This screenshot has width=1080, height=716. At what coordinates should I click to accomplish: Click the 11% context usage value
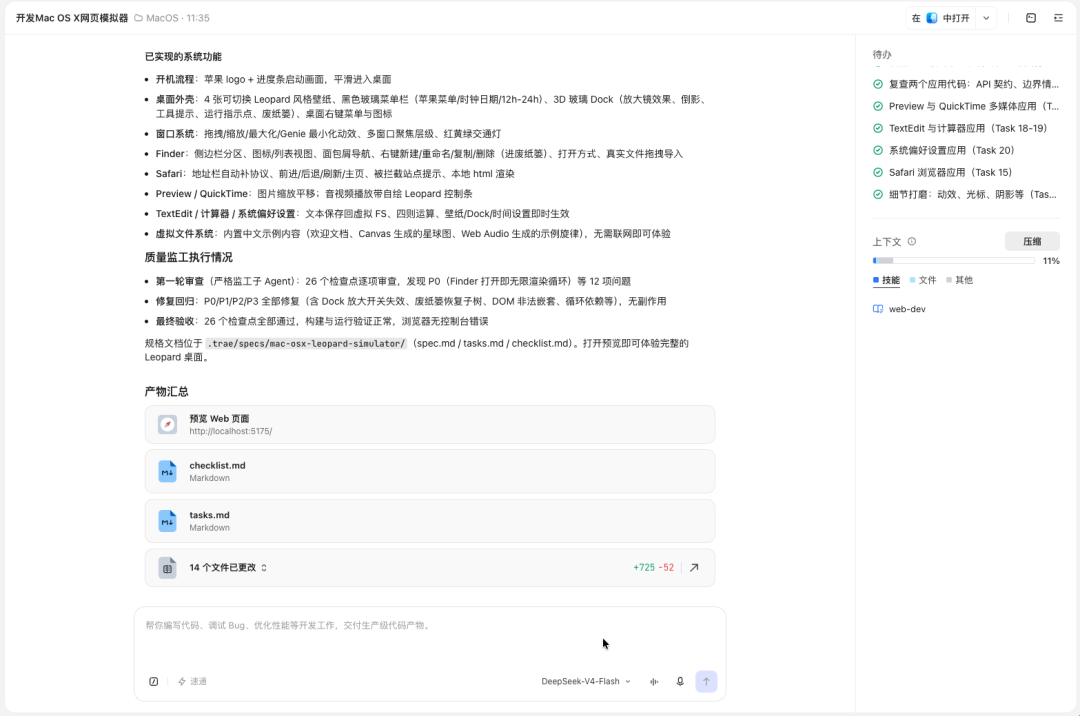pyautogui.click(x=1051, y=261)
